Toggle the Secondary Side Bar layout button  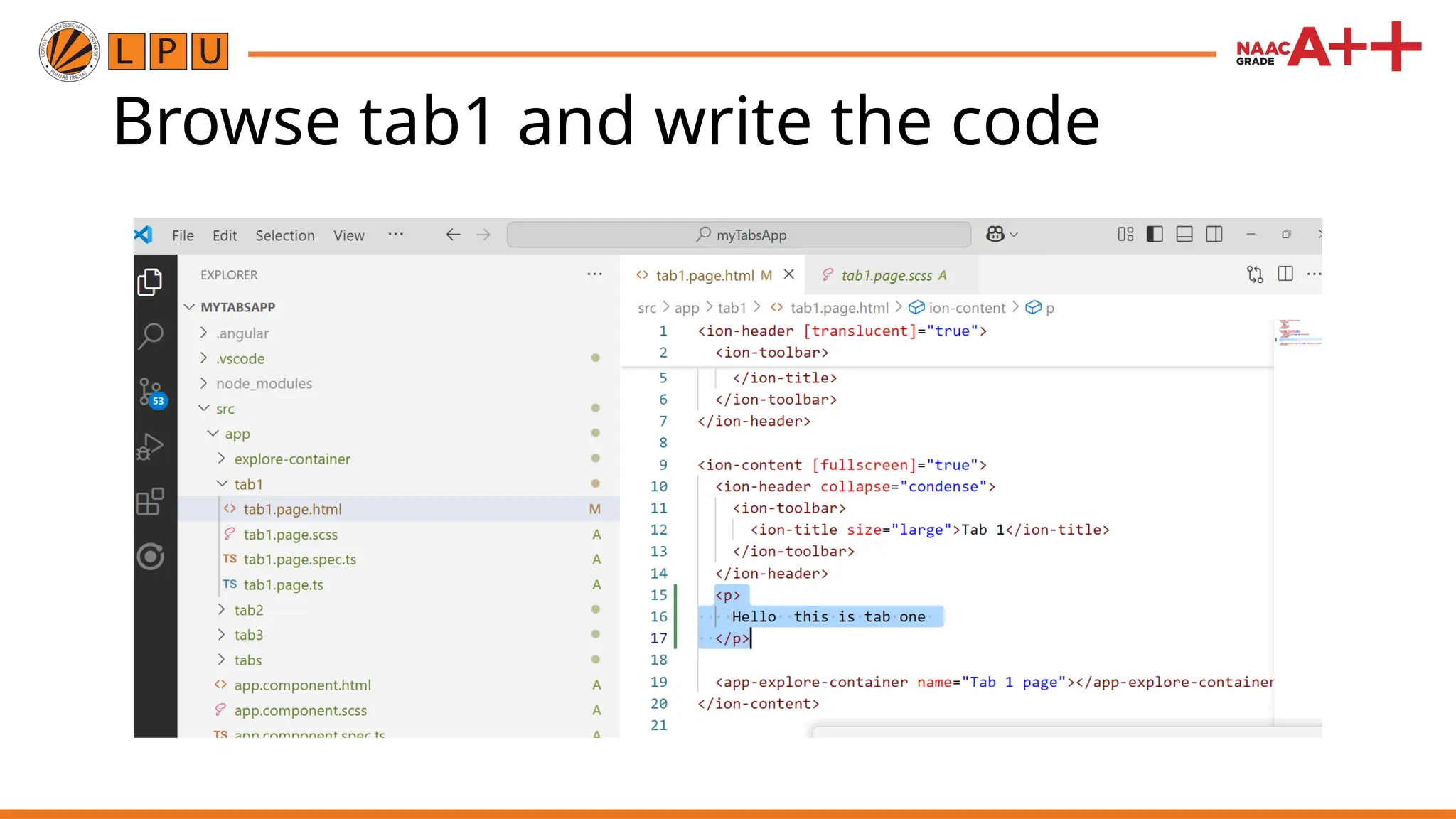(x=1214, y=235)
